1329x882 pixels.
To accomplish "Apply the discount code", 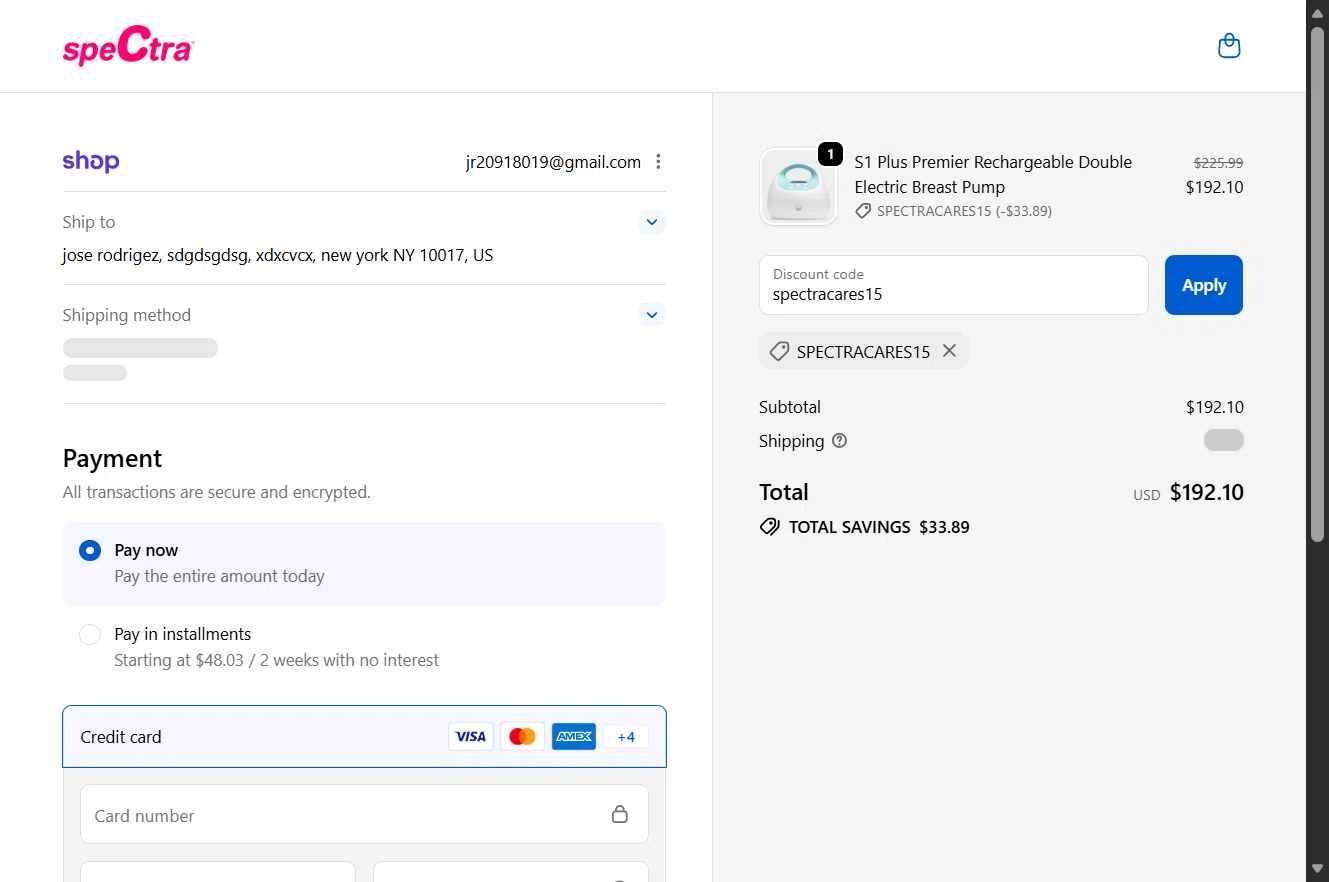I will (x=1204, y=285).
